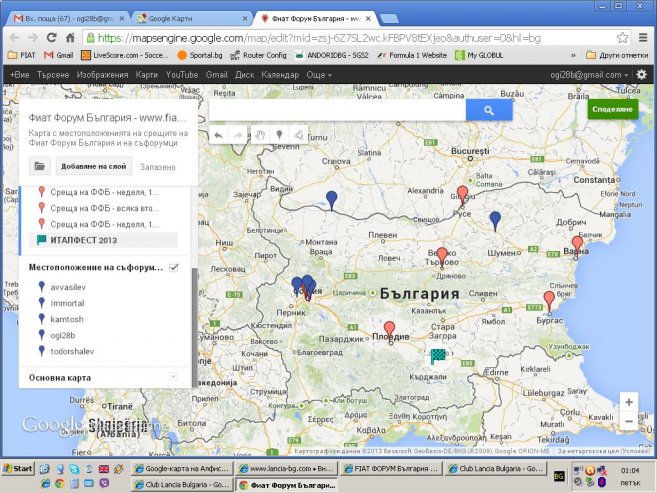Image resolution: width=657 pixels, height=493 pixels.
Task: Open the folder icon in map panel
Action: coord(39,167)
